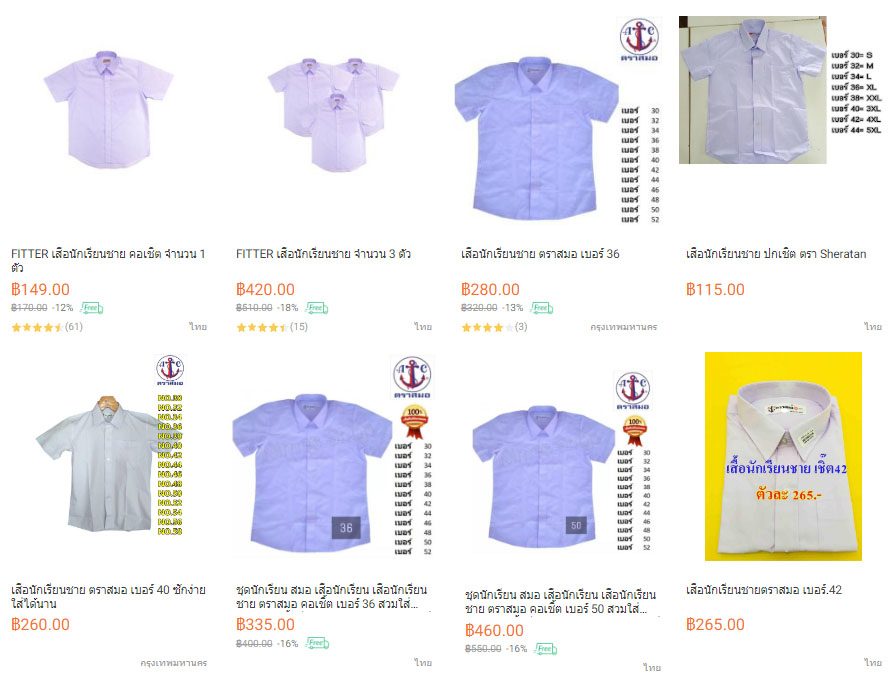Open the shirt image with 36 size badge
The width and height of the screenshot is (894, 679).
point(334,456)
